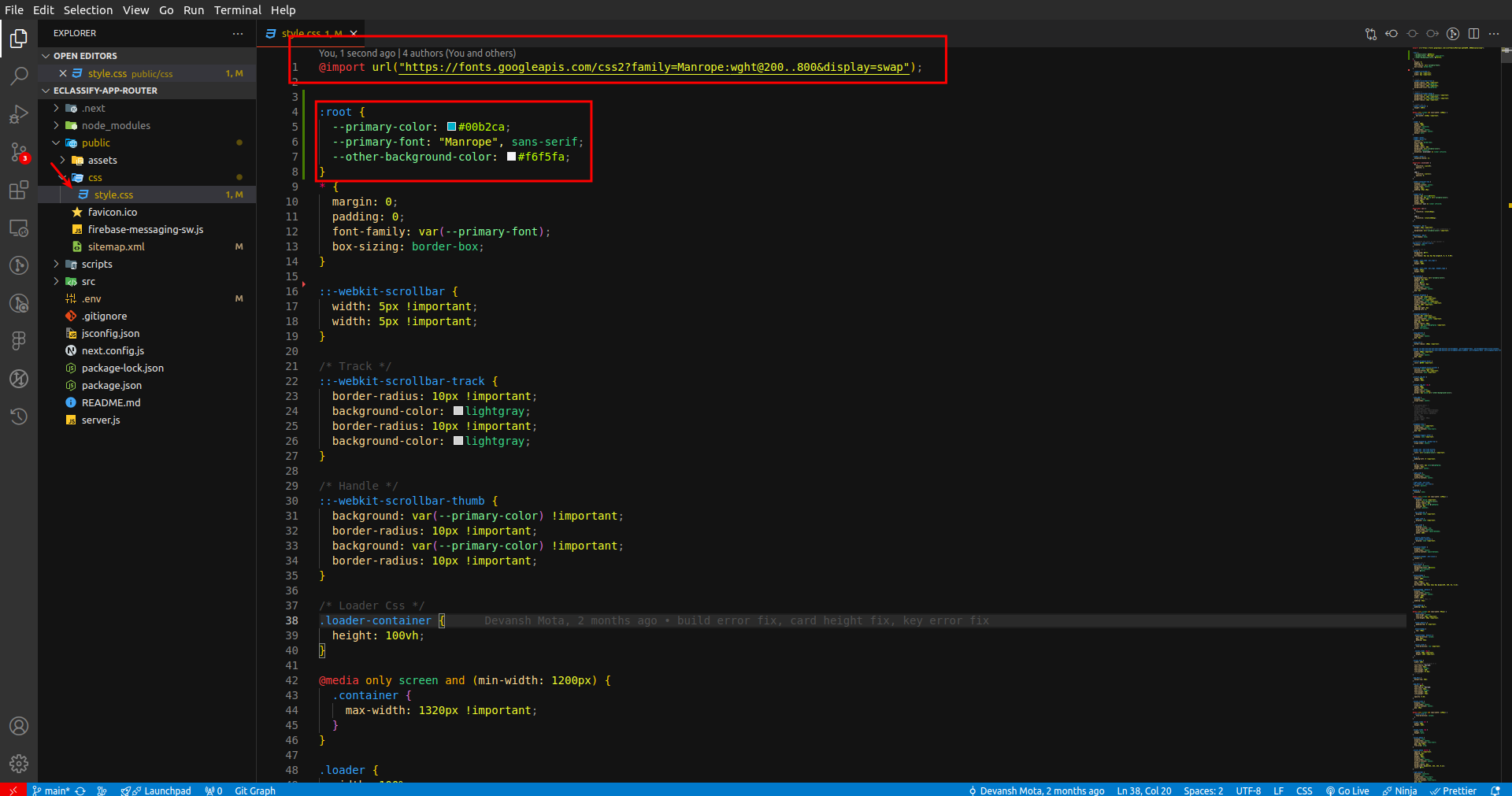This screenshot has width=1512, height=796.
Task: Open Prettier status bar item
Action: pos(1454,790)
